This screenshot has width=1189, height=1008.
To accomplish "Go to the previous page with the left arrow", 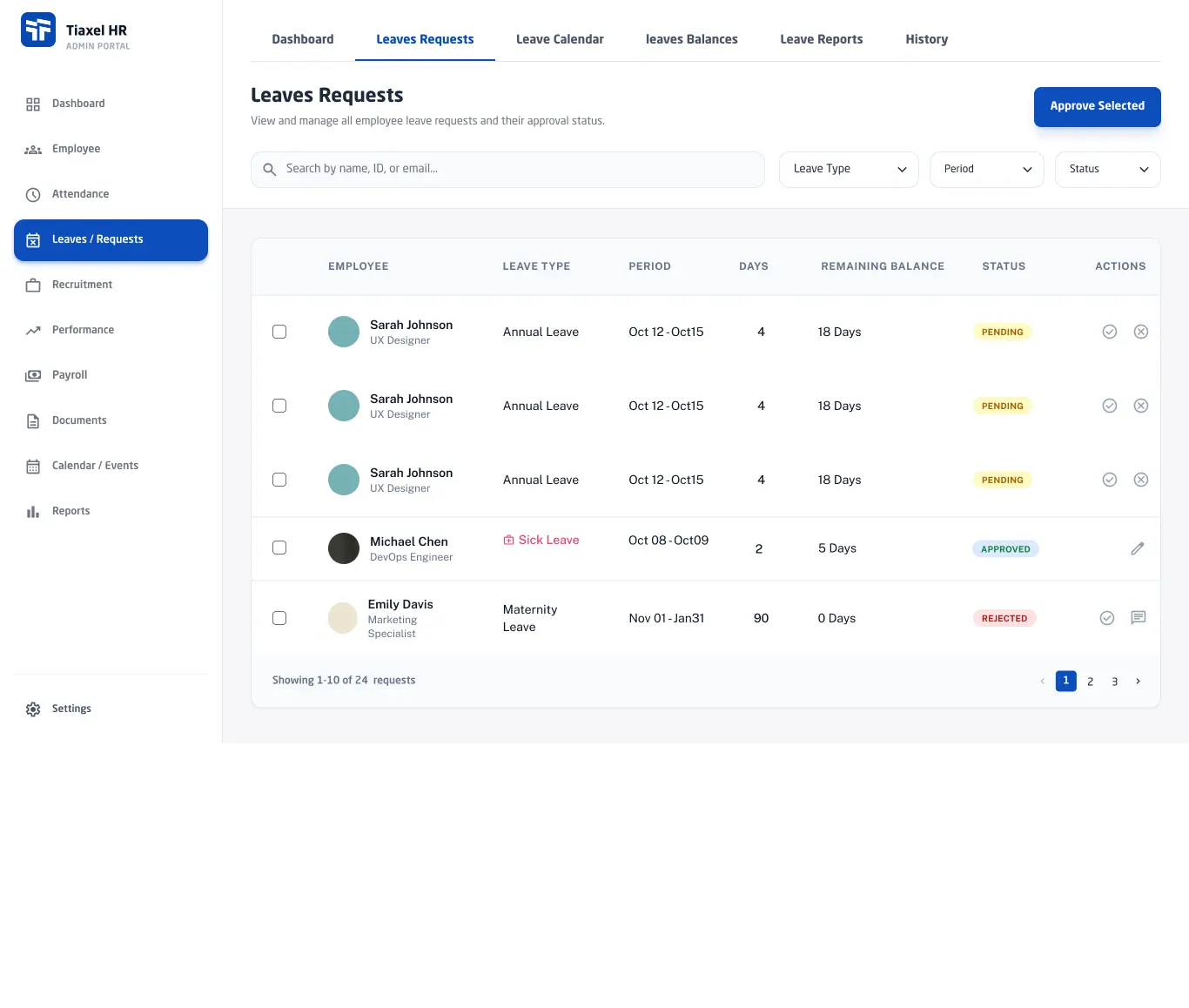I will [x=1042, y=682].
